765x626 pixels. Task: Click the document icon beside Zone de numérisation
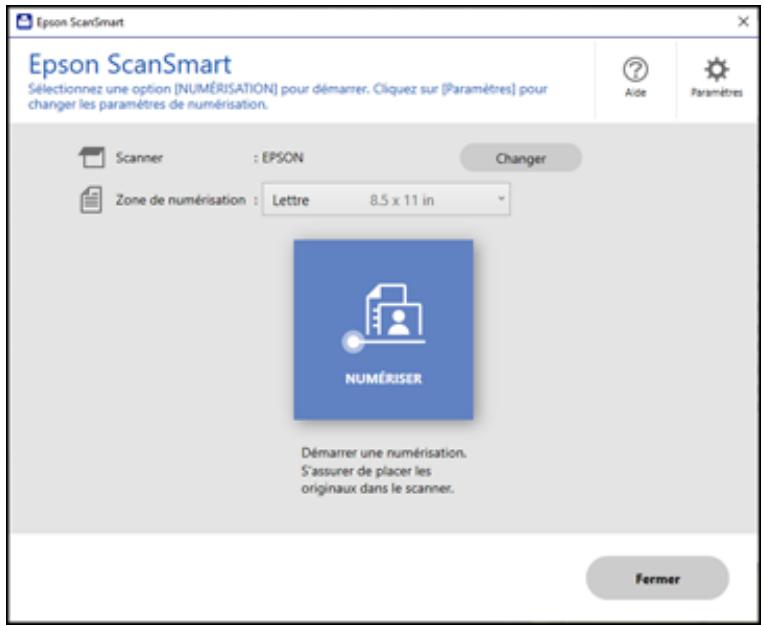91,200
